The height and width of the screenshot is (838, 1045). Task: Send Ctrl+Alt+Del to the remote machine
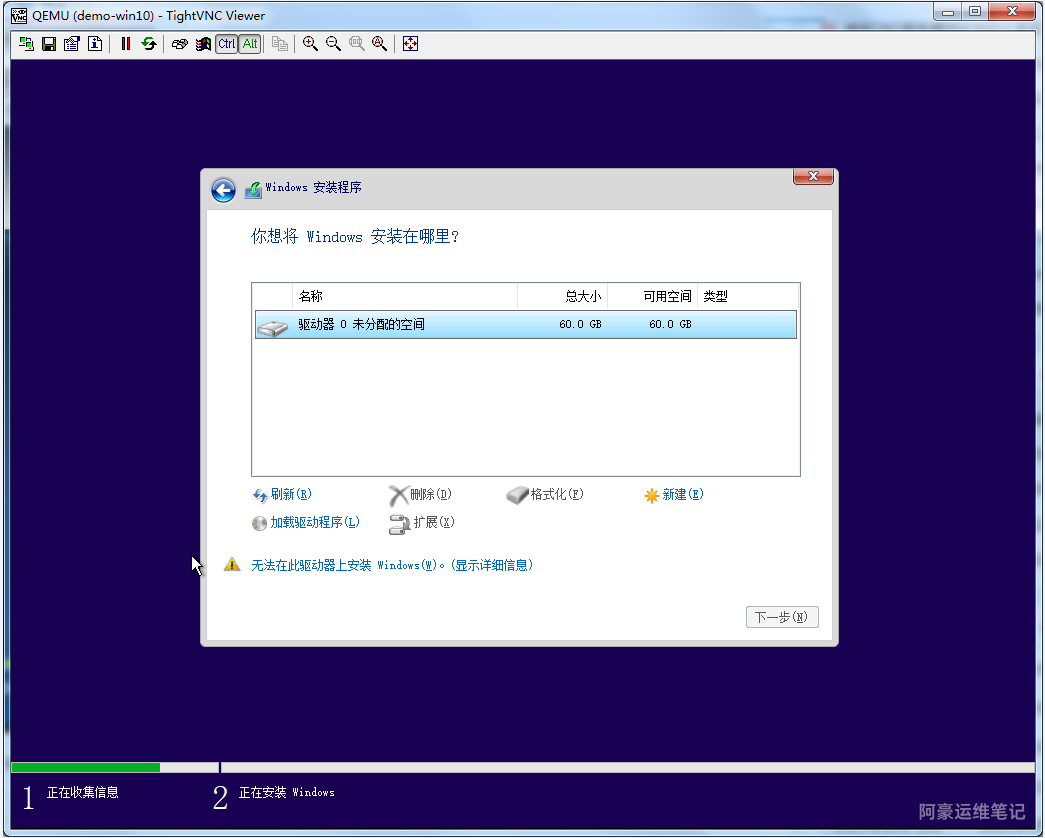179,44
